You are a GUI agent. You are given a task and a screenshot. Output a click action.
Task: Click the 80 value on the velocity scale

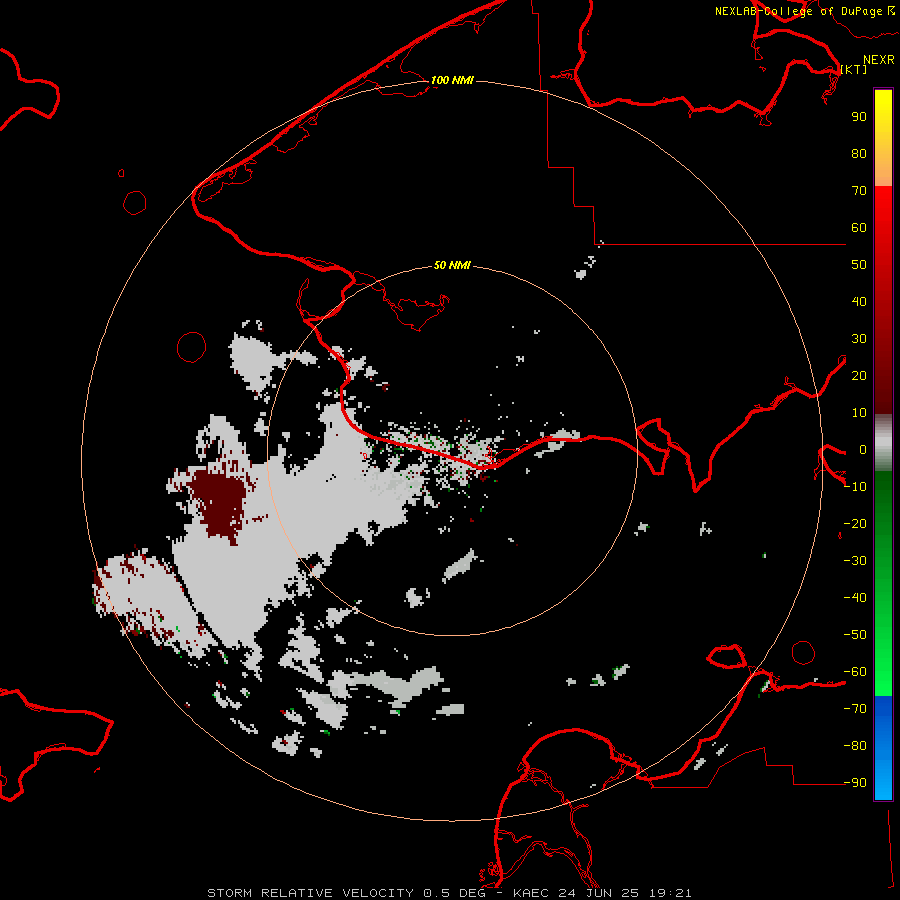click(x=859, y=154)
